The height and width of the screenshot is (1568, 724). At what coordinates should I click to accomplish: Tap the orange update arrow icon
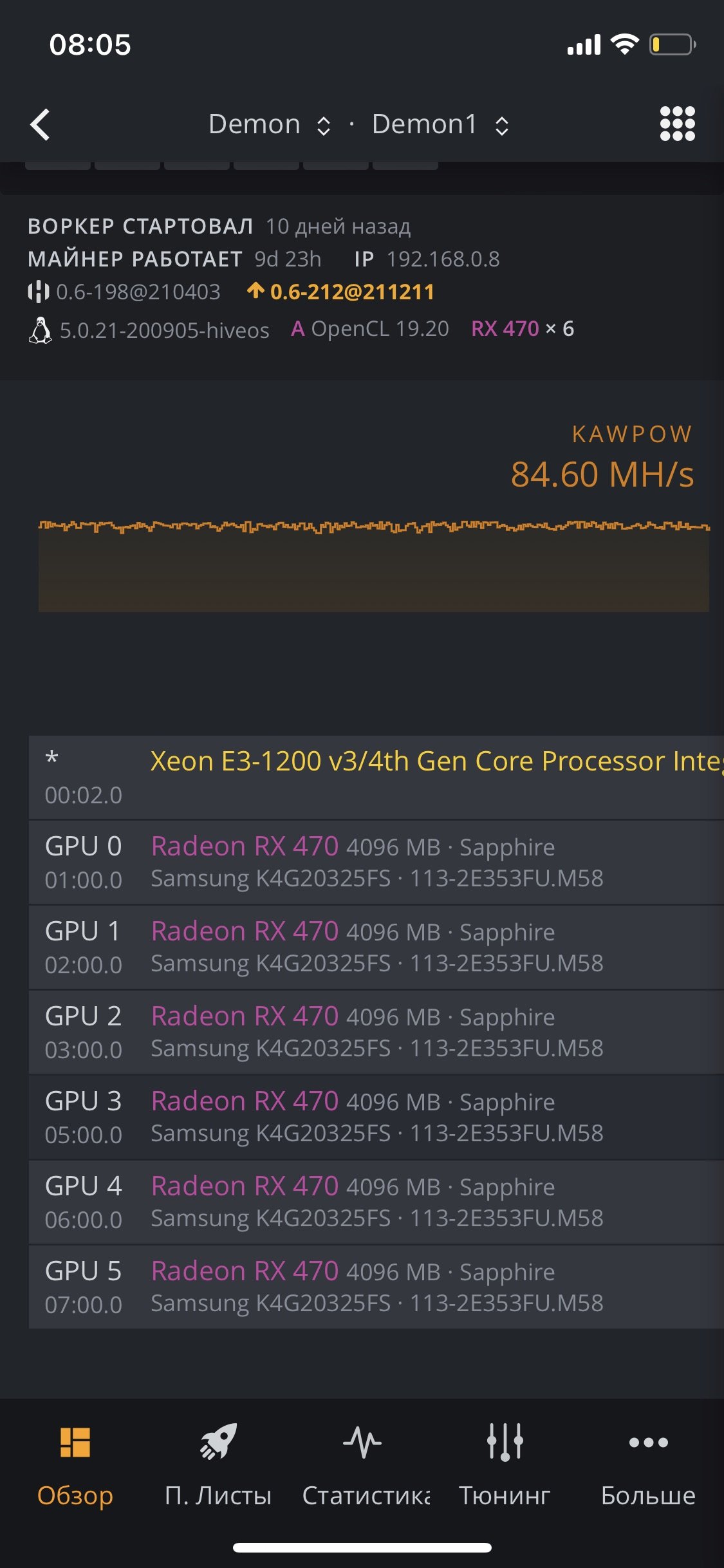pos(255,291)
